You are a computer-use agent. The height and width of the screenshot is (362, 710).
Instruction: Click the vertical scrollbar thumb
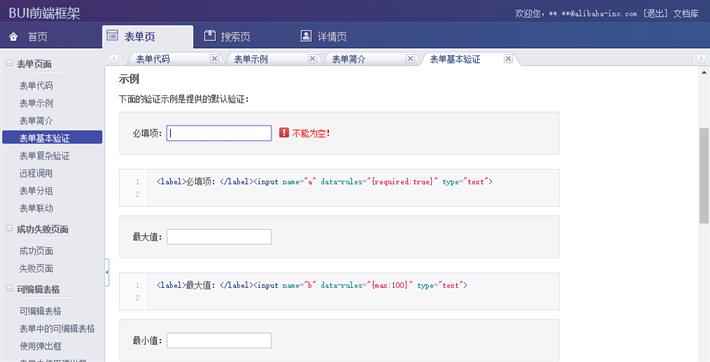click(x=704, y=176)
